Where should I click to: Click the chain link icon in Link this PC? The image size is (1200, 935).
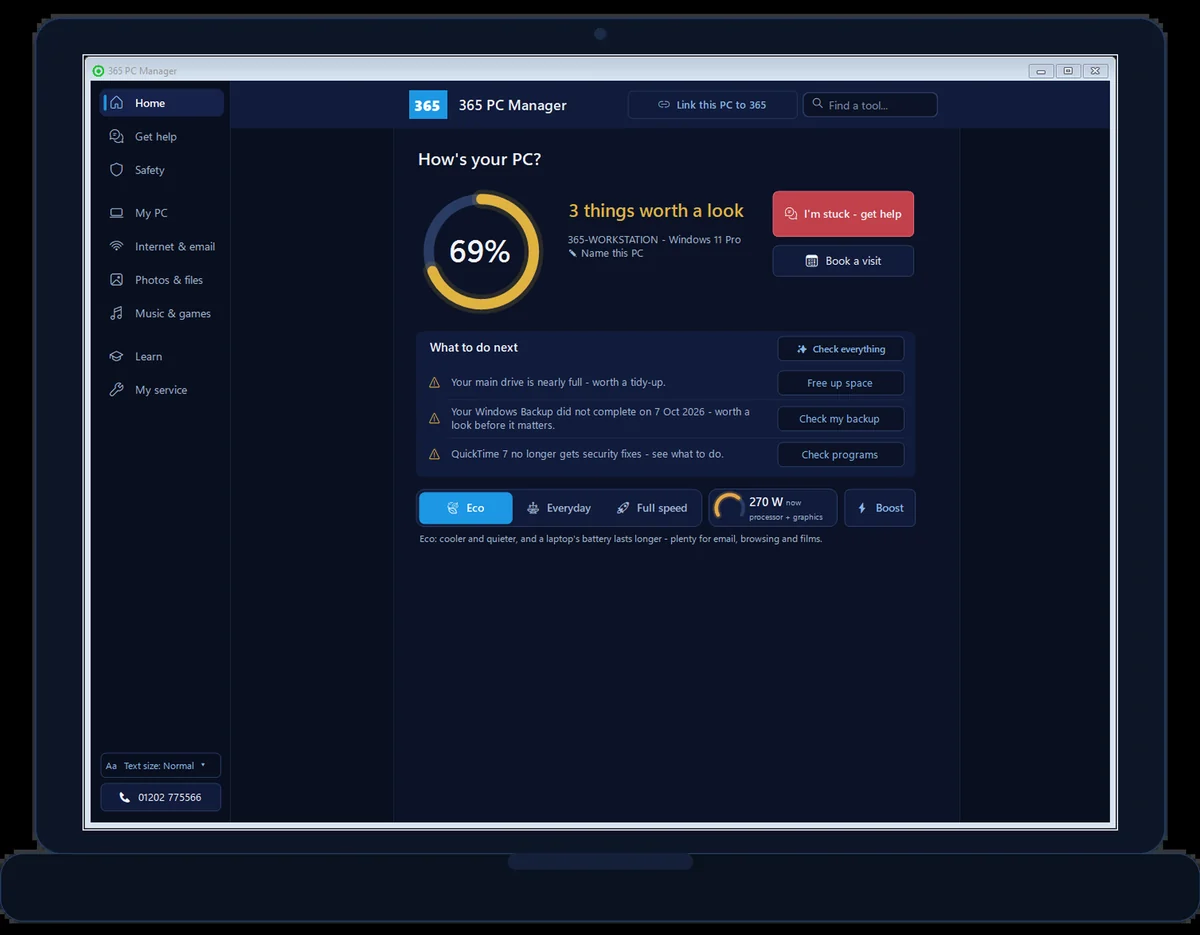coord(664,105)
